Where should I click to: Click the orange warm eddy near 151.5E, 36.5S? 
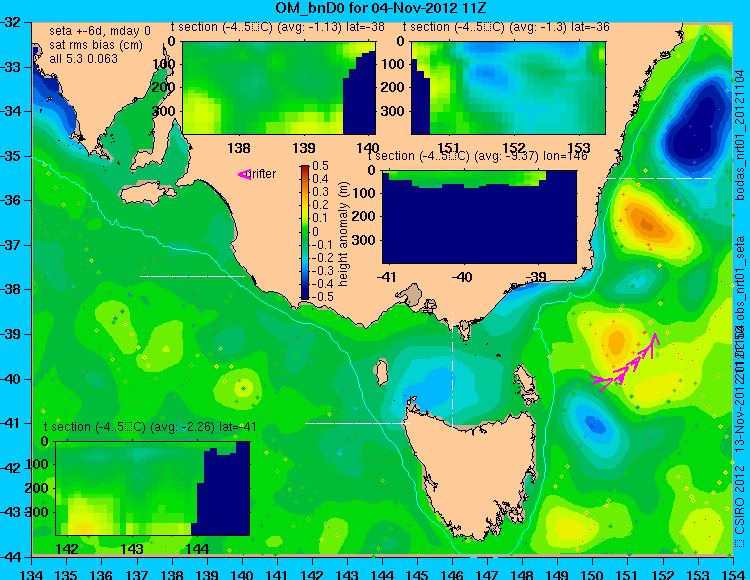coord(648,223)
